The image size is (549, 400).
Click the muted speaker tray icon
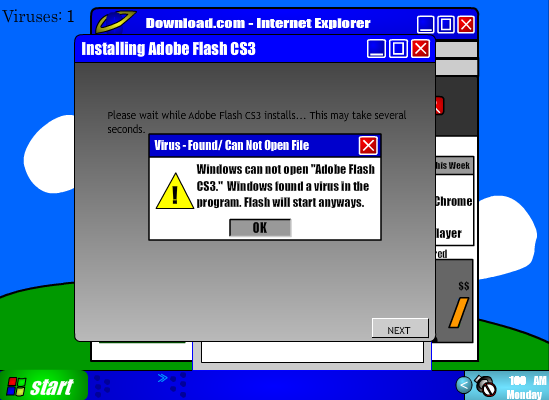(485, 385)
